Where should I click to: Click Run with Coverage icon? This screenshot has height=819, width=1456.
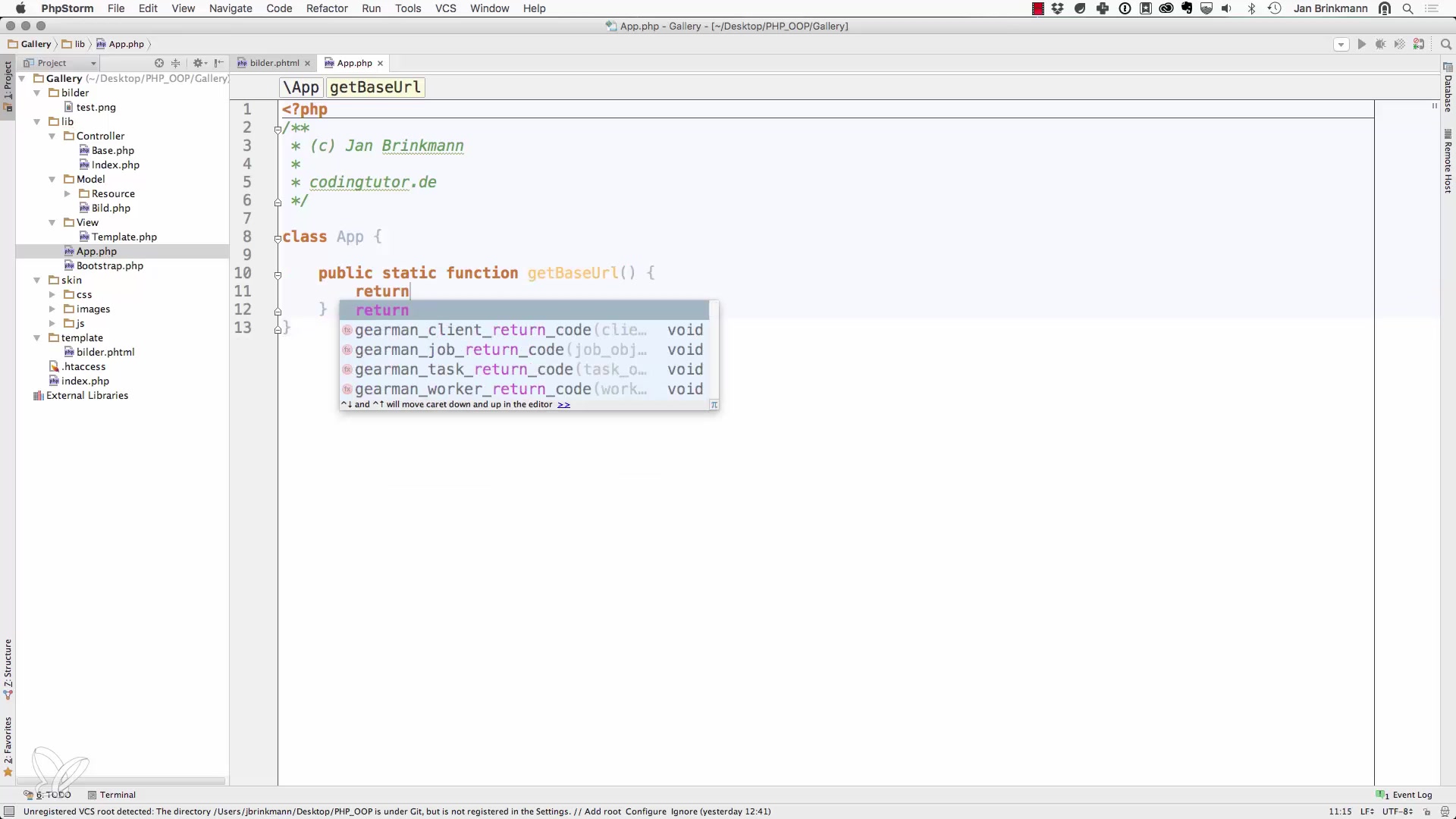click(1400, 44)
